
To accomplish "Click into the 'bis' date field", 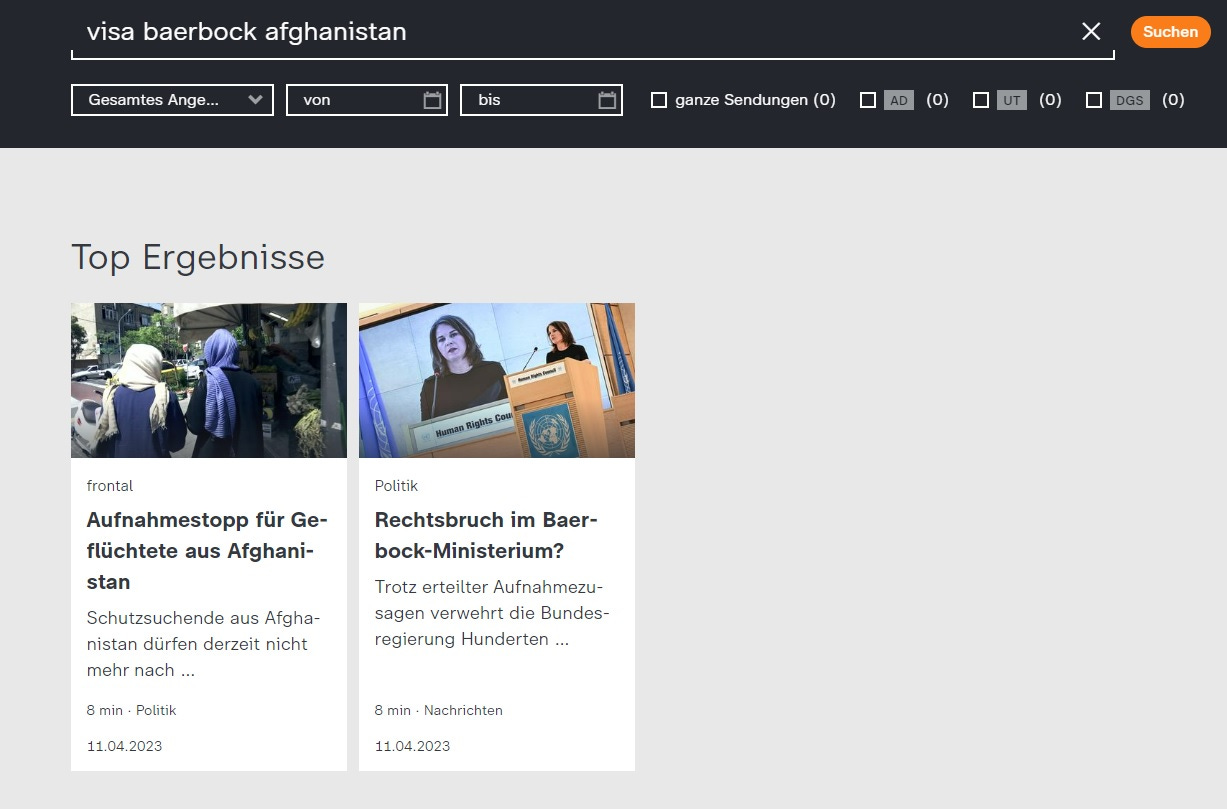I will tap(541, 100).
